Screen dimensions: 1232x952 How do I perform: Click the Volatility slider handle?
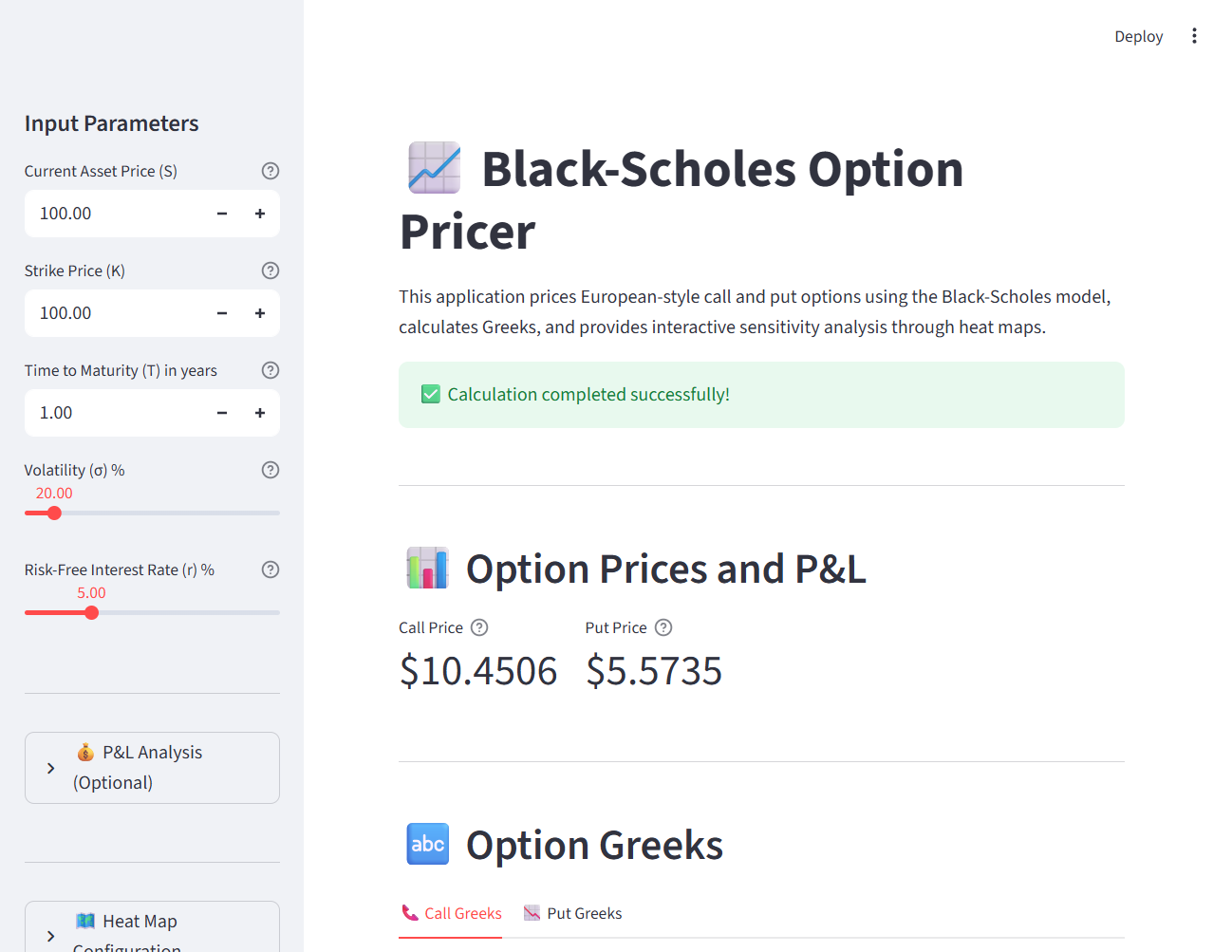(x=54, y=513)
